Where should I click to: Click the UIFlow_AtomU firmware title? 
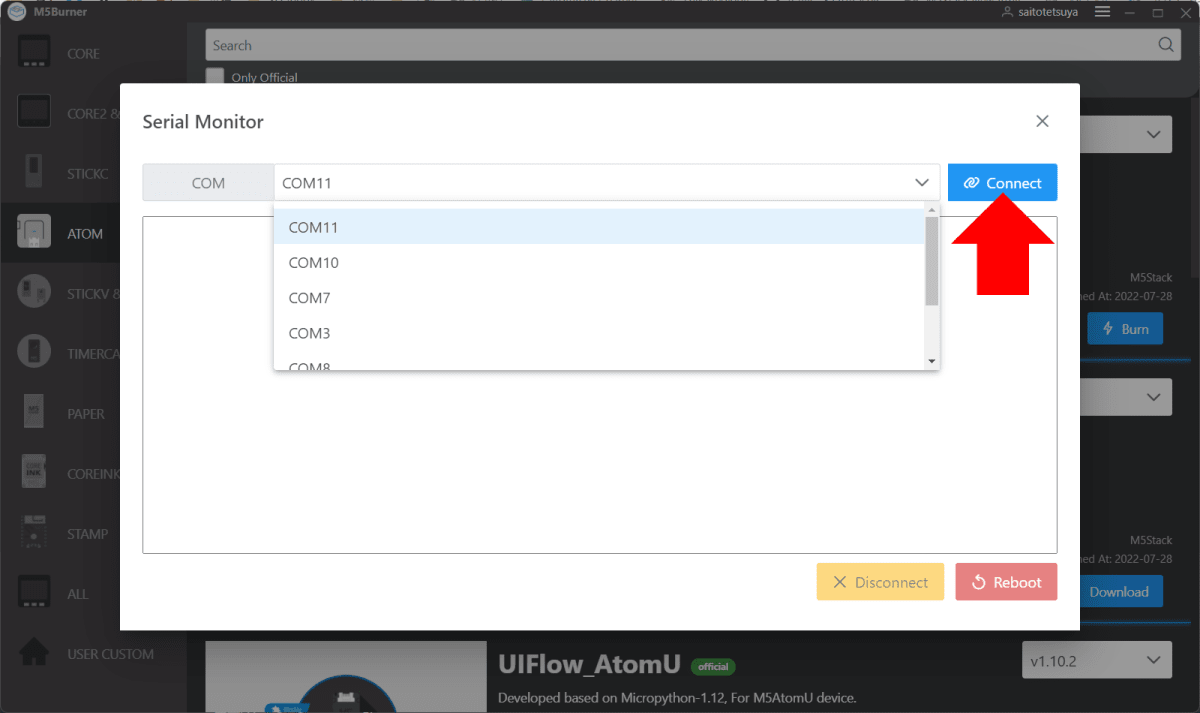pos(589,664)
